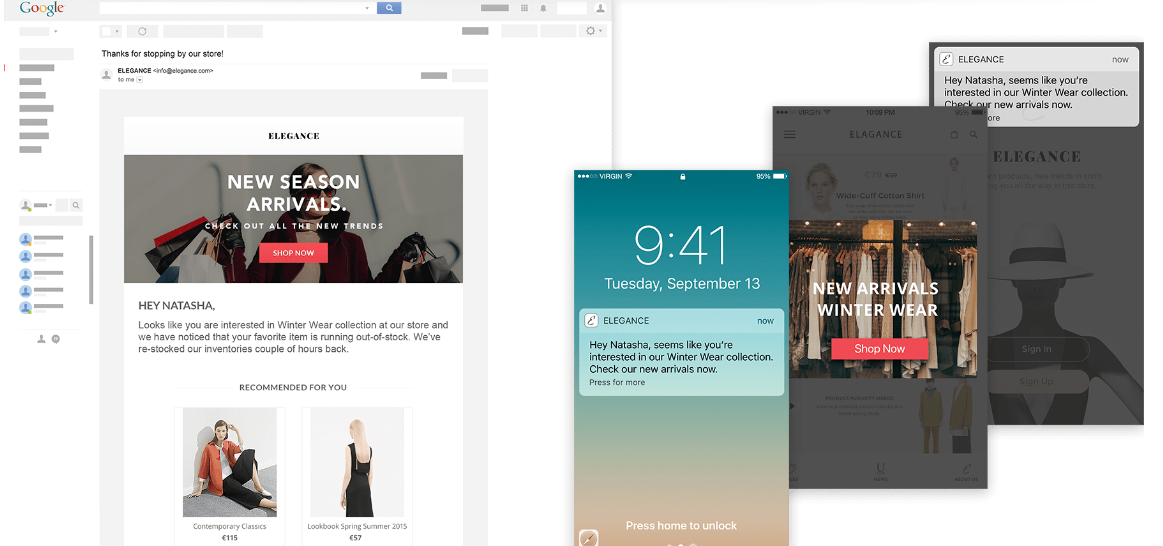Open the contacts person icon below chat list

click(42, 339)
